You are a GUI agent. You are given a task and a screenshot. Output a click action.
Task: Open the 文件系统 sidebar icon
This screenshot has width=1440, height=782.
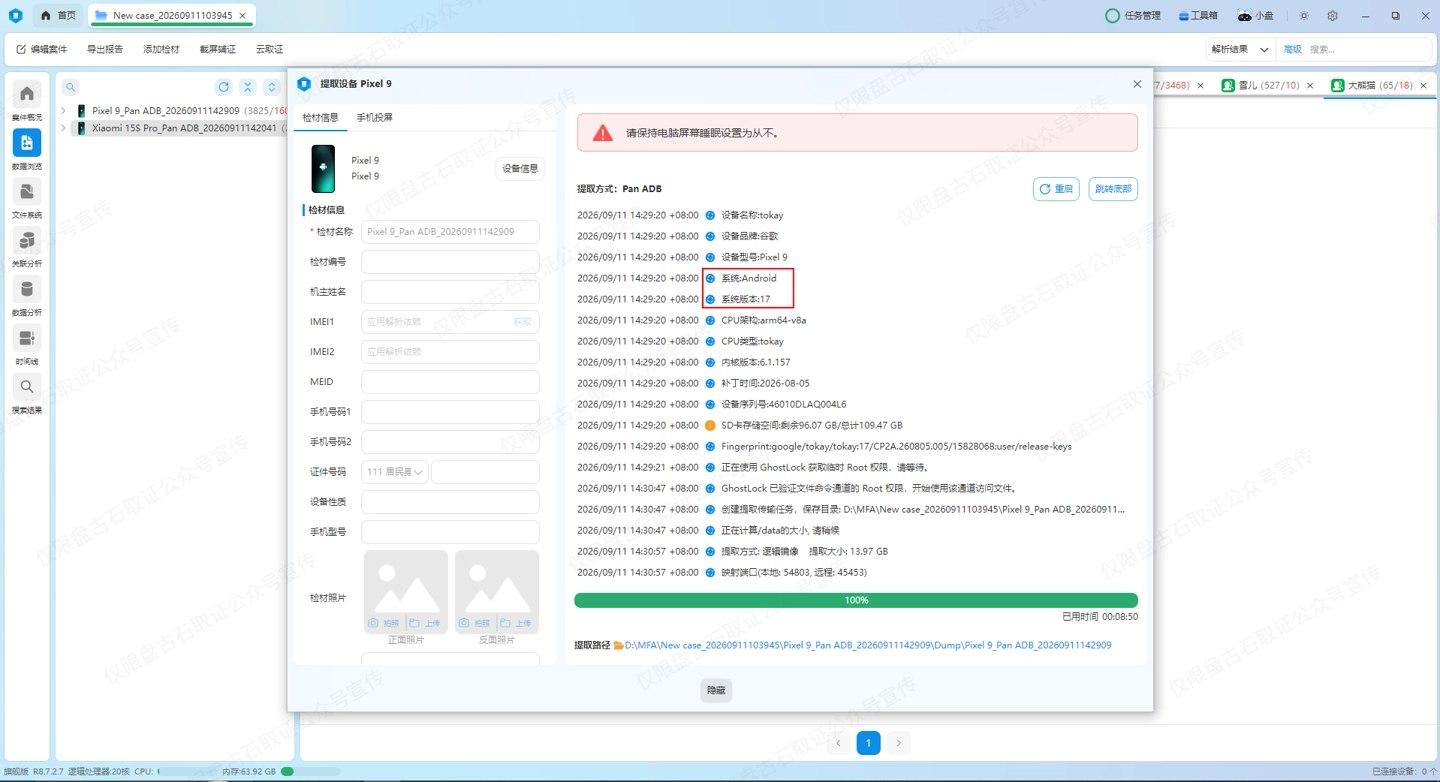(x=27, y=192)
